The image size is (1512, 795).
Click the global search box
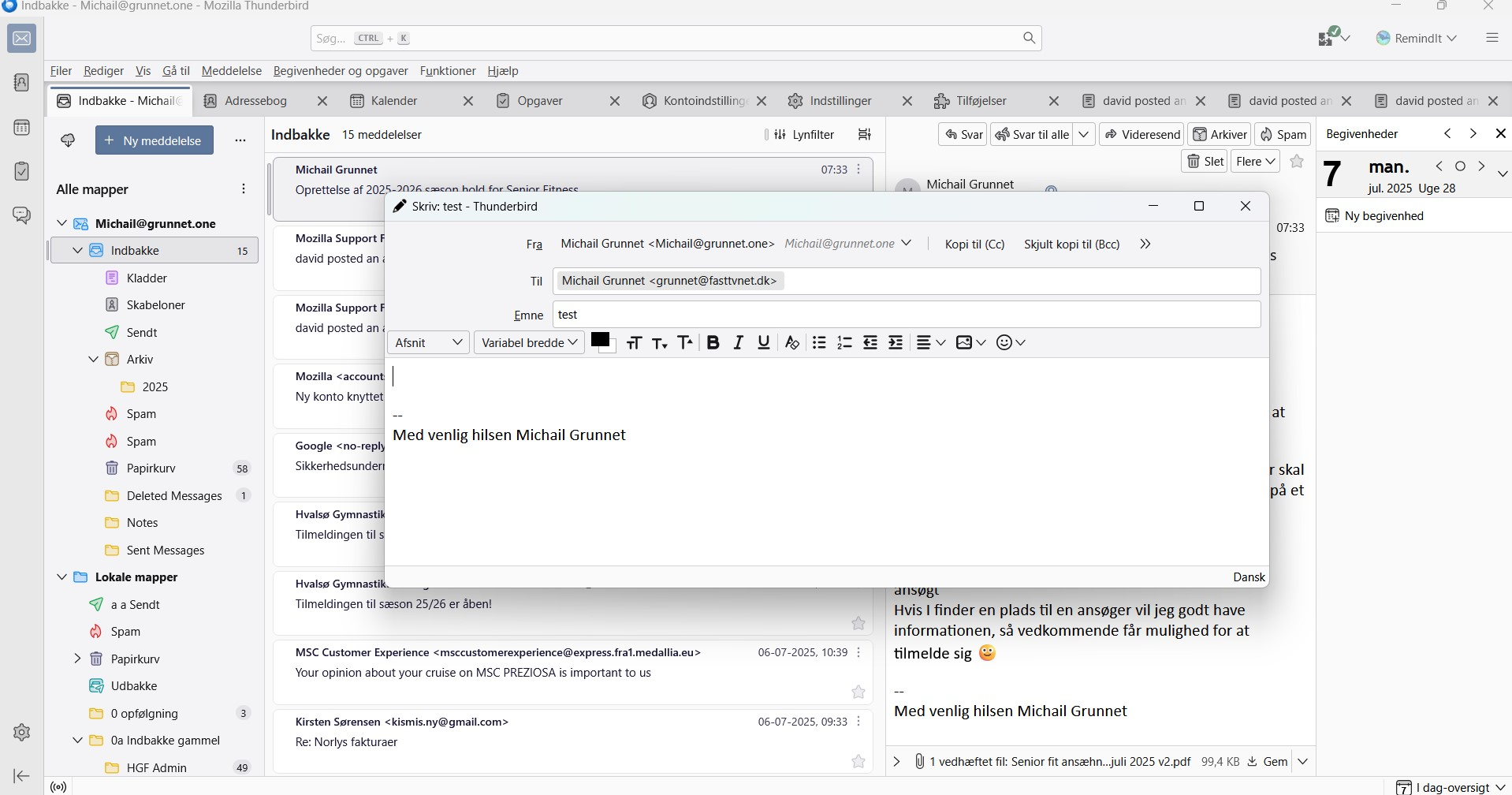click(x=676, y=38)
